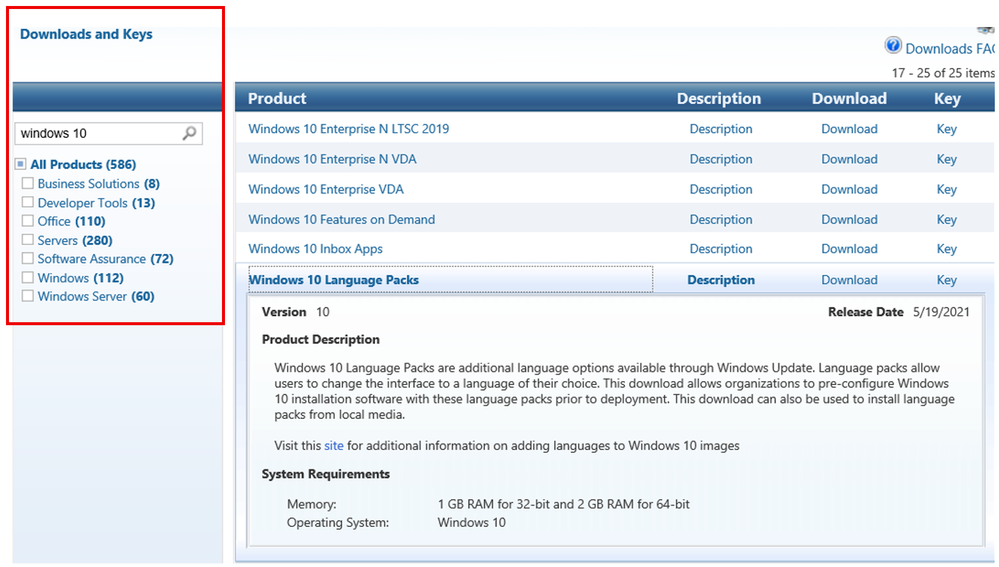Download Windows 10 Enterprise N LTSC 2019
Image resolution: width=999 pixels, height=567 pixels.
click(x=849, y=129)
